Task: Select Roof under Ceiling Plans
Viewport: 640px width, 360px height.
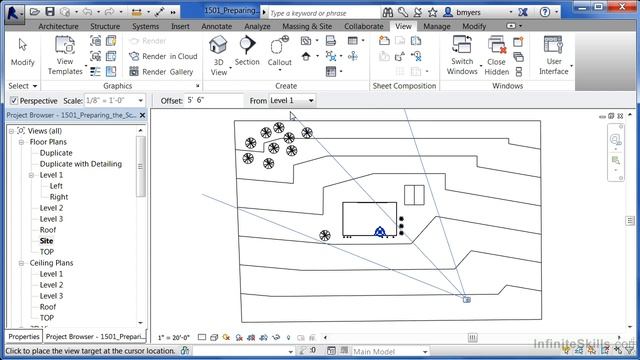Action: (x=48, y=307)
